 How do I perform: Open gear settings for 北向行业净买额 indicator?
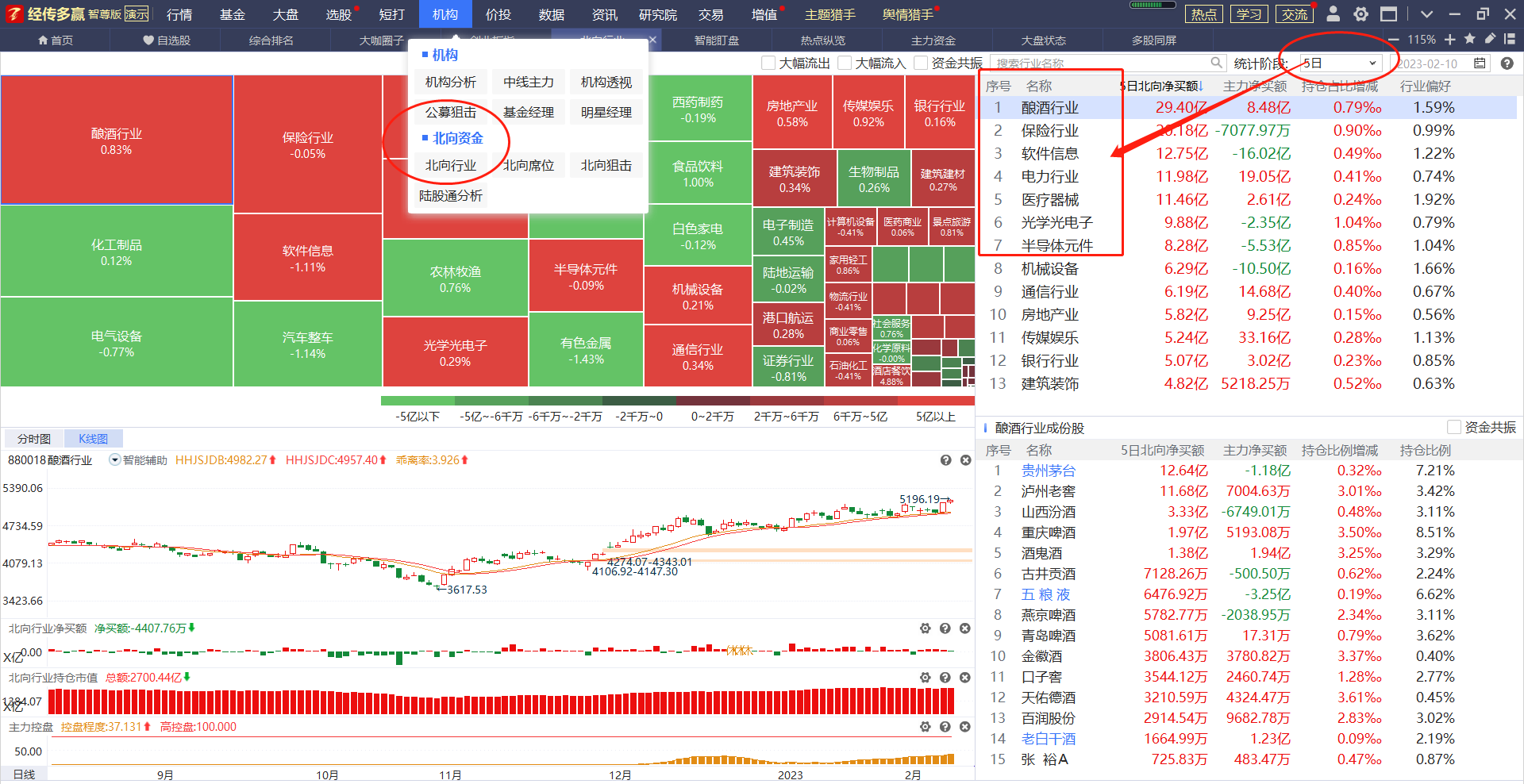coord(925,628)
